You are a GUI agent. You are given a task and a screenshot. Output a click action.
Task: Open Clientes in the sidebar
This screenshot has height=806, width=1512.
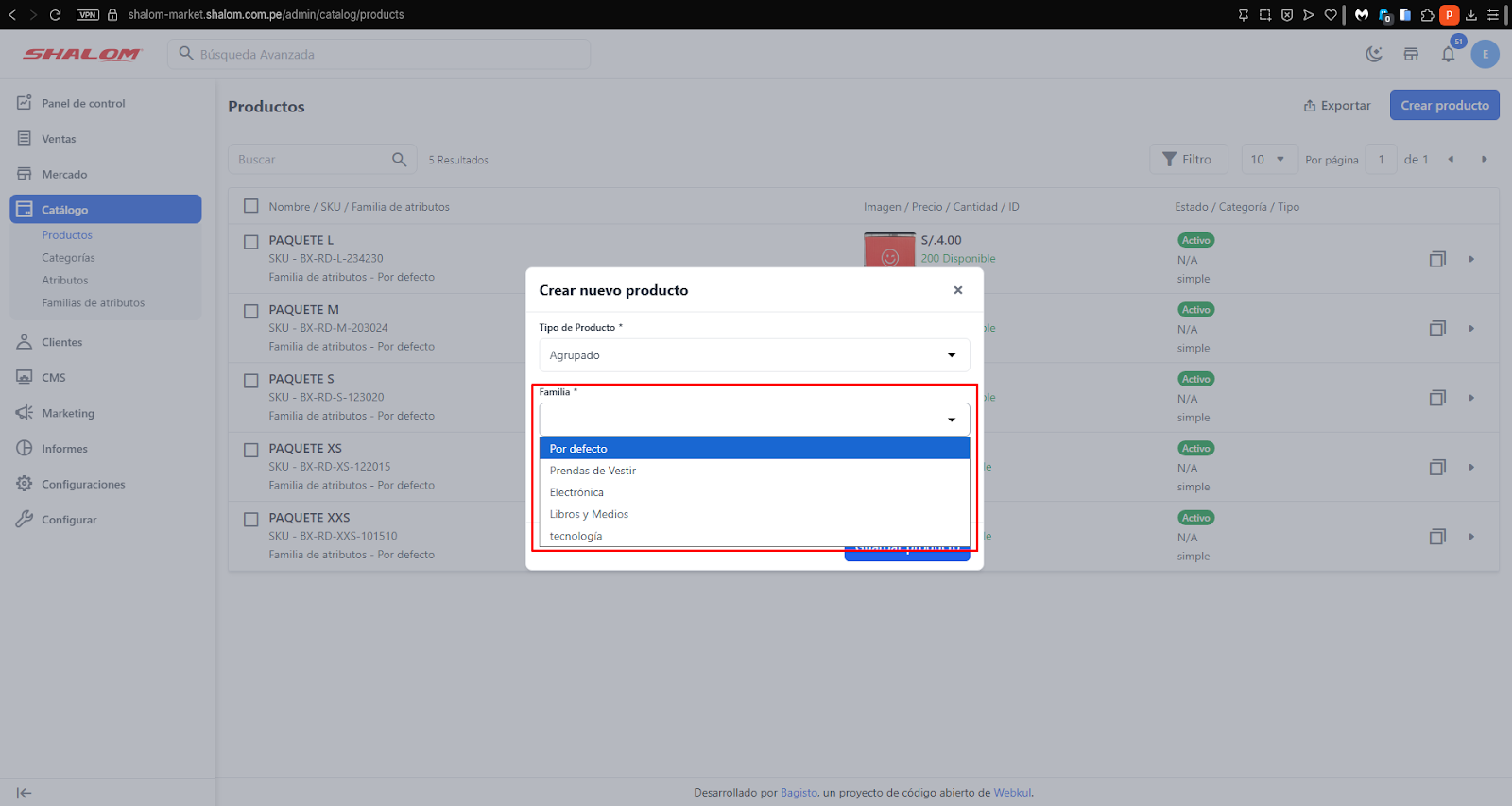(x=61, y=342)
